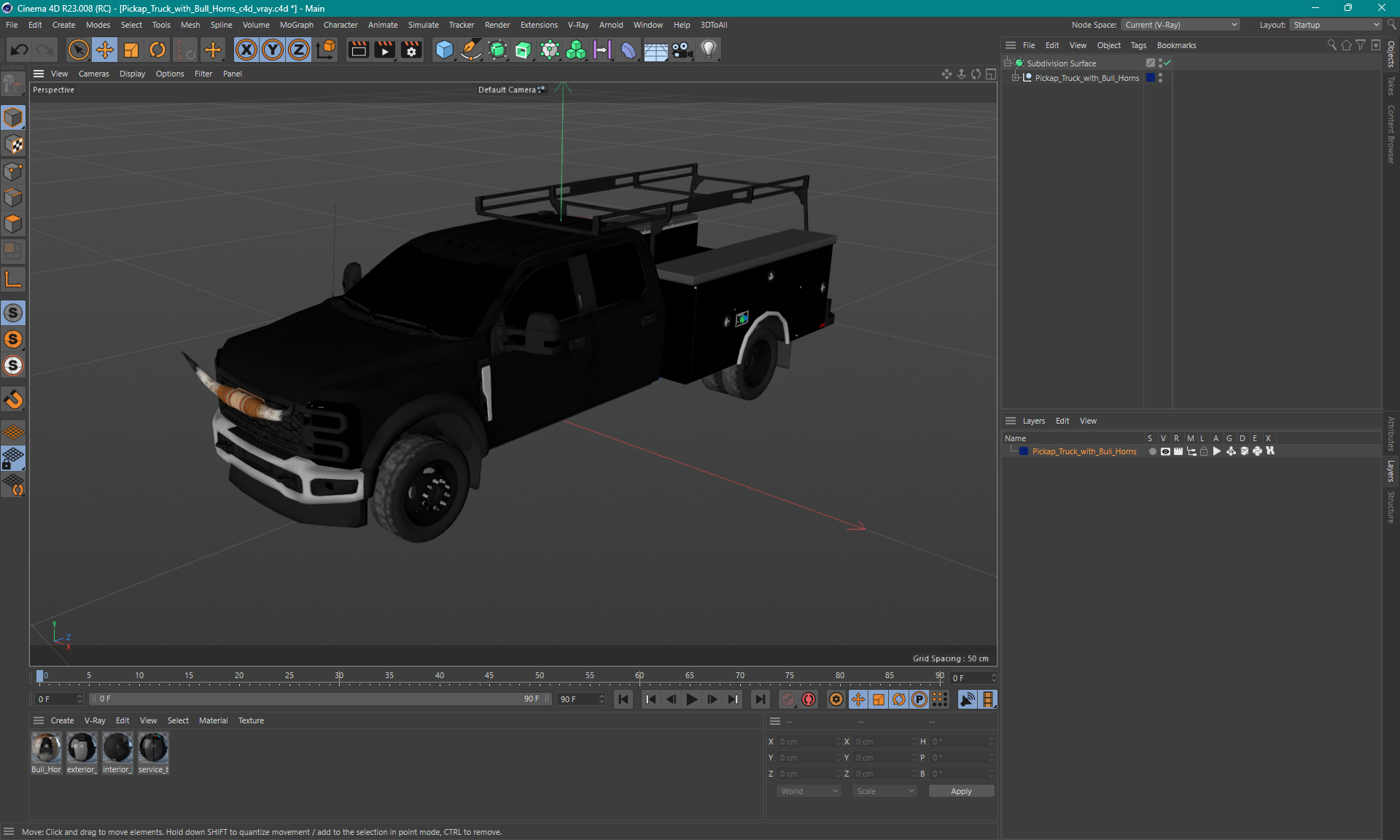The height and width of the screenshot is (840, 1400).
Task: Add a MoGraph Cloner object
Action: pyautogui.click(x=550, y=50)
